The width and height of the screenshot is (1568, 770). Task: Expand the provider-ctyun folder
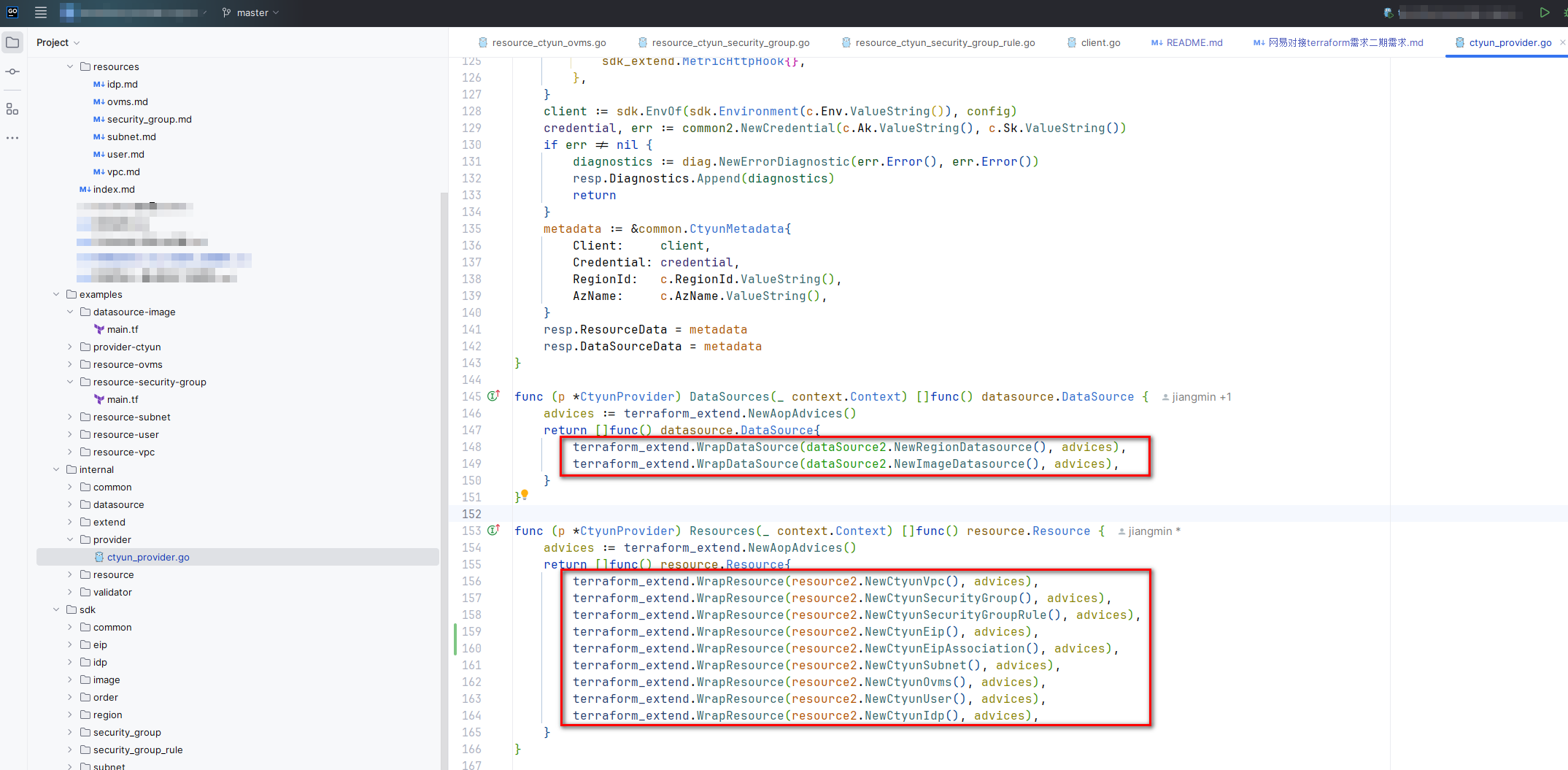(x=70, y=347)
